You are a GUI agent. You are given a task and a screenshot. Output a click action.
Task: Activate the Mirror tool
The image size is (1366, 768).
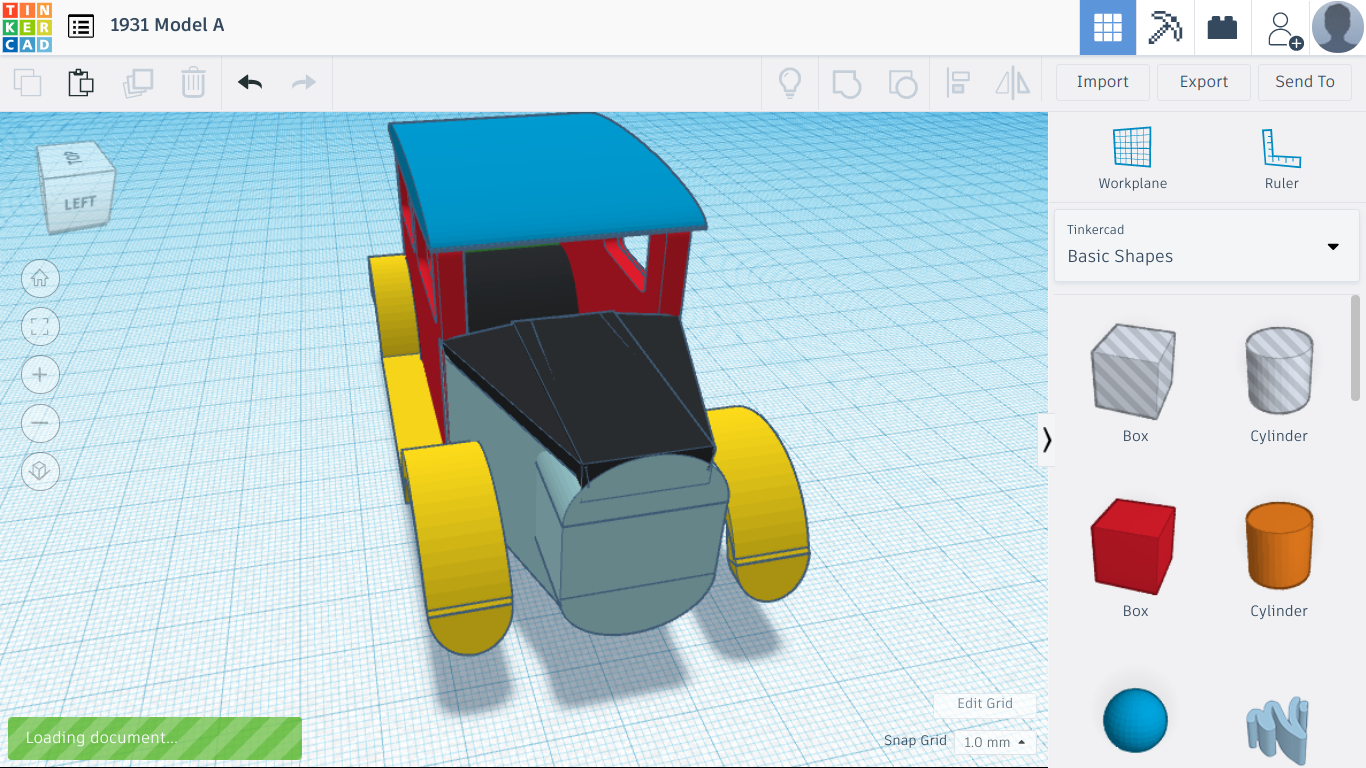pos(1011,83)
